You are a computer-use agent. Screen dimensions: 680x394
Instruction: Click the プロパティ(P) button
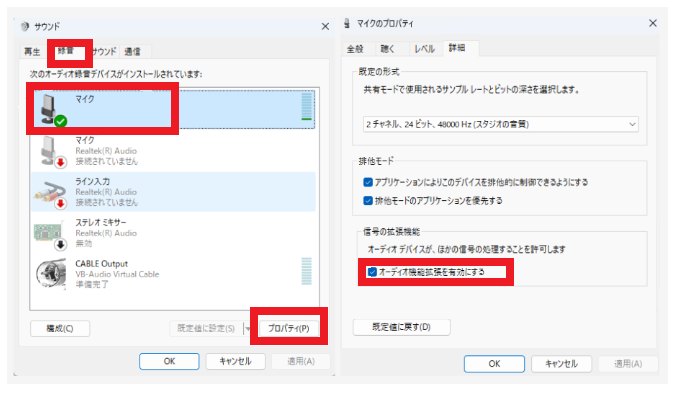coord(289,329)
